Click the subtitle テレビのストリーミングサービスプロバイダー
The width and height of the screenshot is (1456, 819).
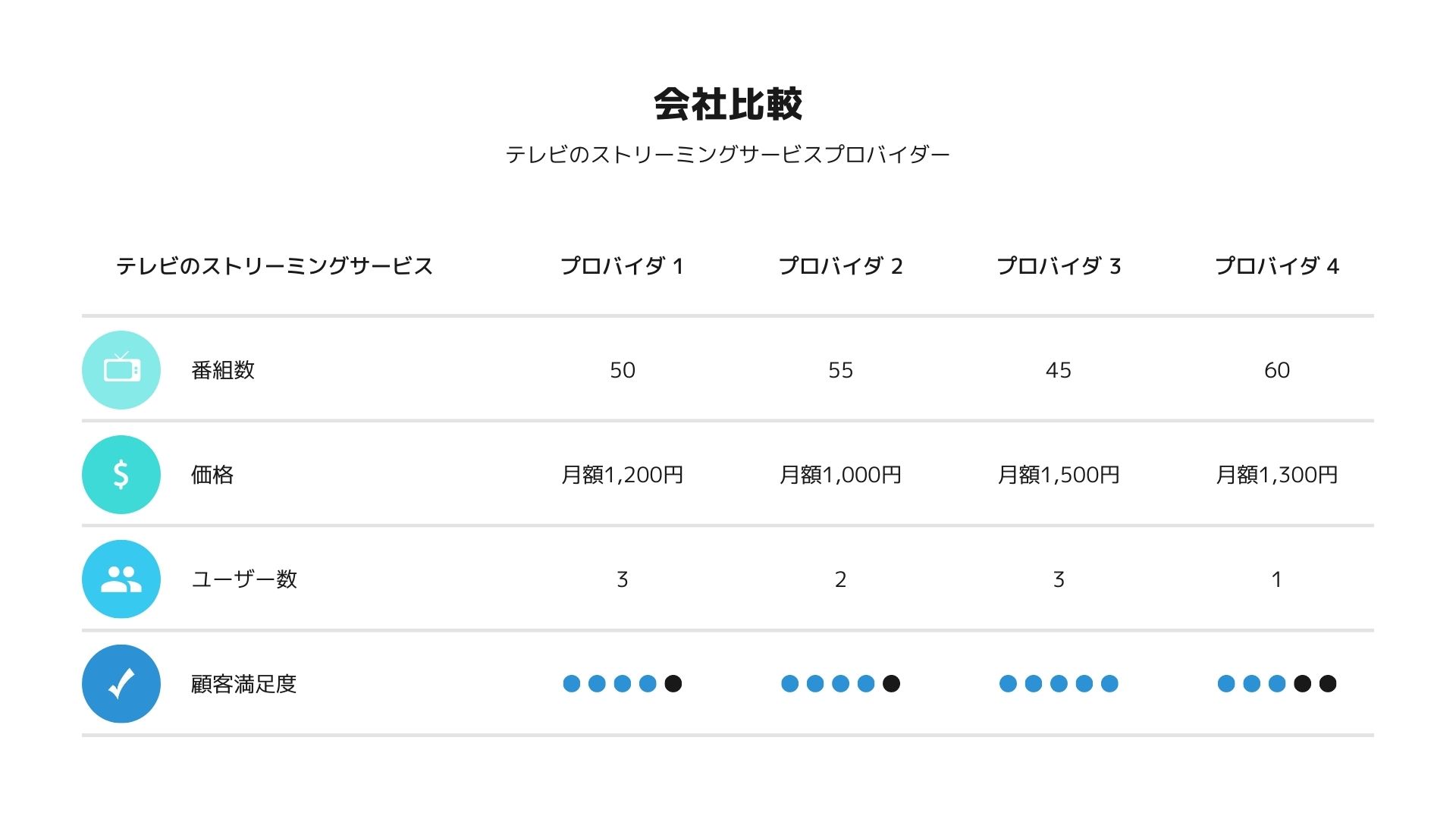coord(728,155)
